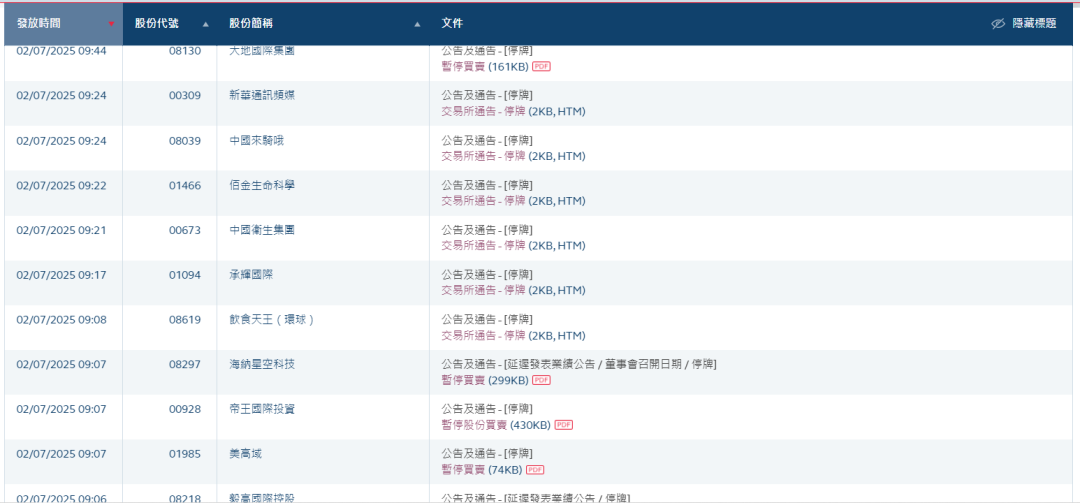This screenshot has height=503, width=1080.
Task: Select the stock name 飲食天王（環球）
Action: pyautogui.click(x=273, y=319)
